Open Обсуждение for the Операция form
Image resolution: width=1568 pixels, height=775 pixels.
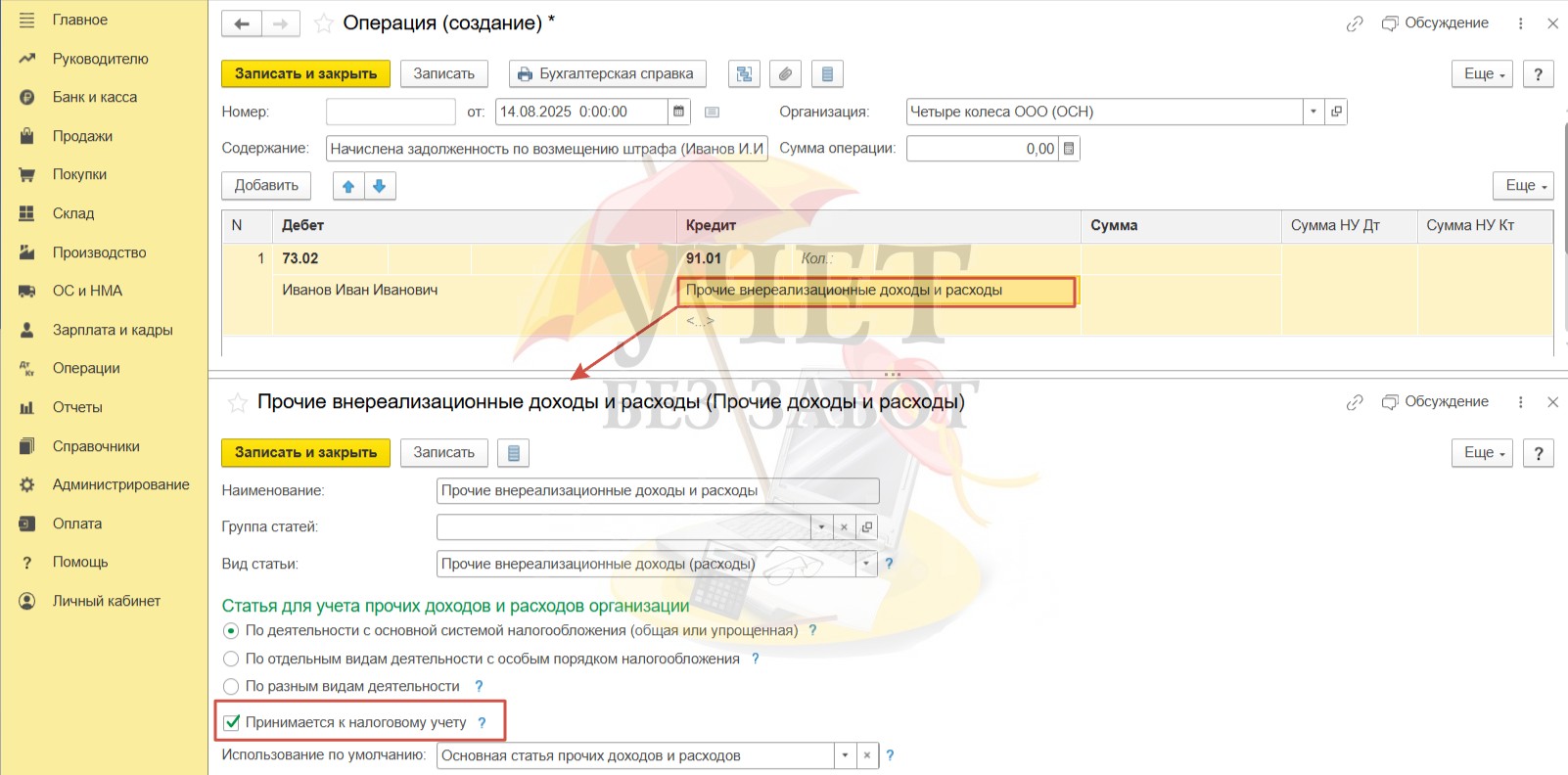pos(1435,23)
